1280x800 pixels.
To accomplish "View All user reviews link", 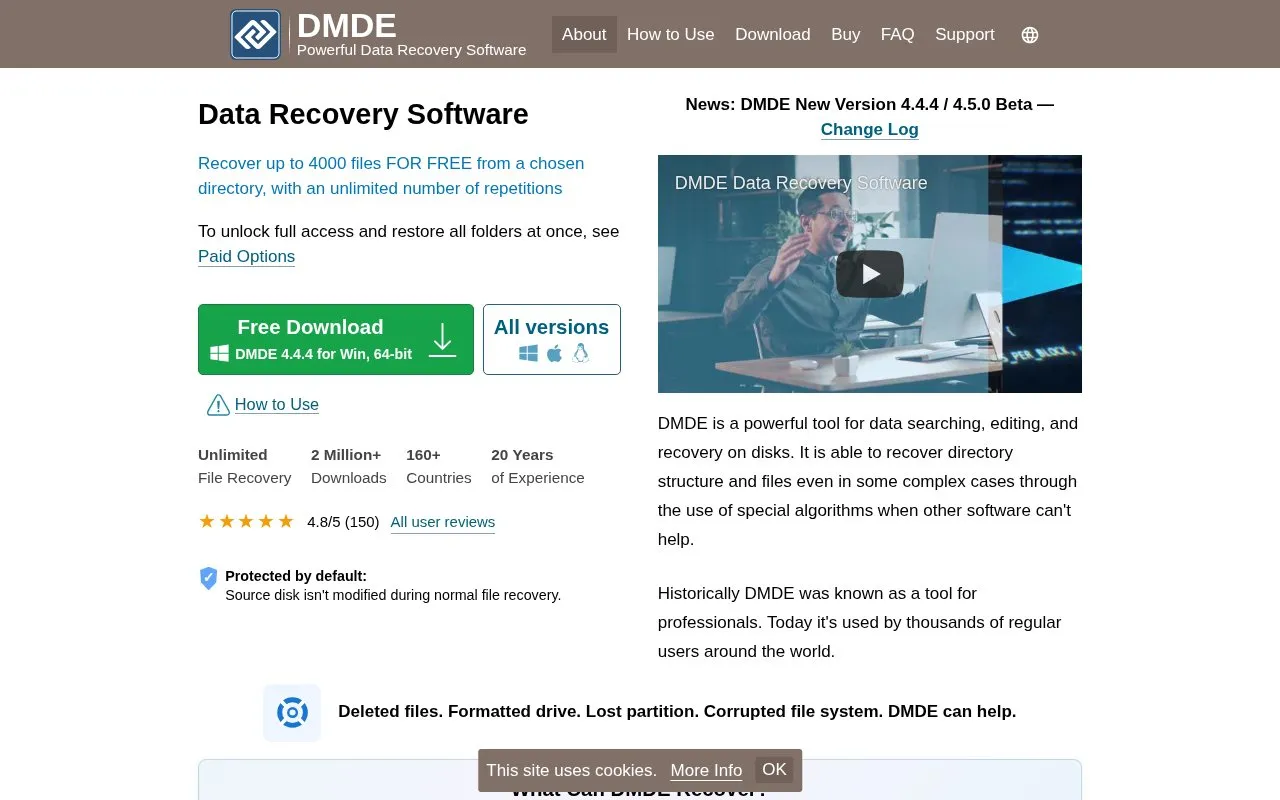I will [443, 522].
